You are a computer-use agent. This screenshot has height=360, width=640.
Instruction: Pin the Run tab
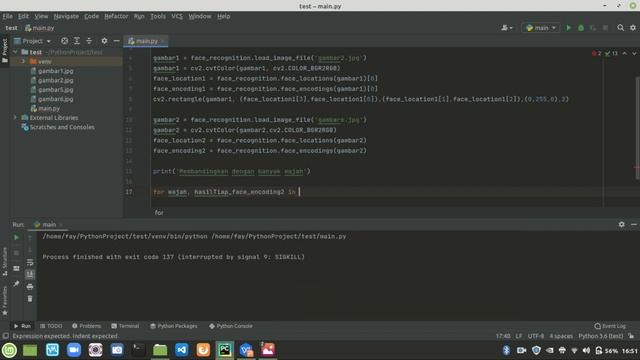[x=16, y=284]
